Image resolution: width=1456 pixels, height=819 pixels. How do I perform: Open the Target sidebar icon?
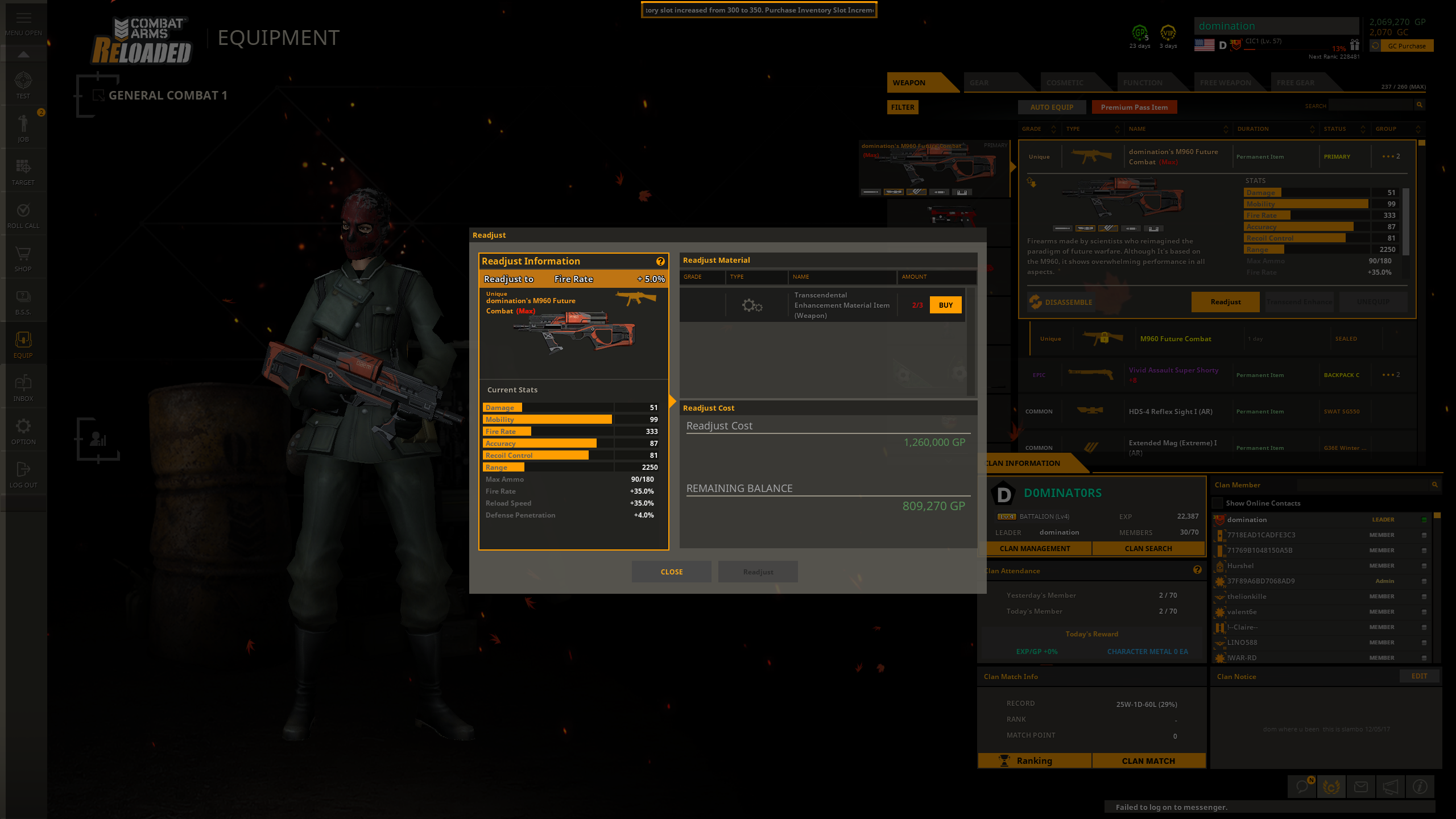point(23,167)
